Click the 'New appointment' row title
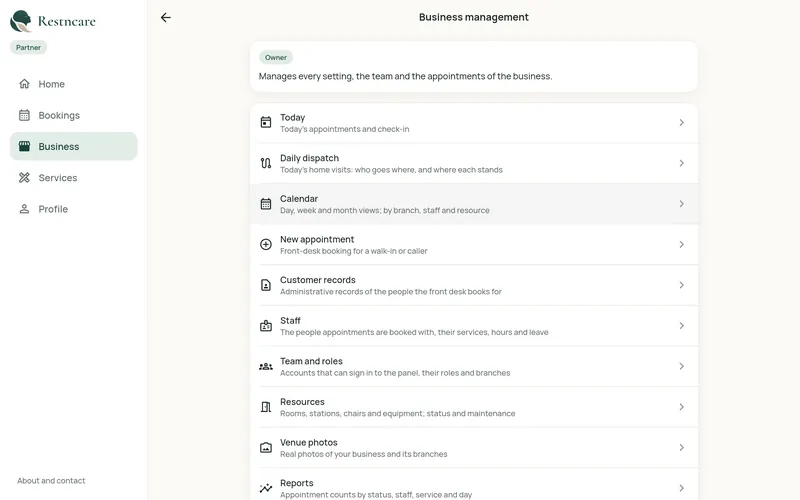Viewport: 800px width, 500px height. point(317,239)
